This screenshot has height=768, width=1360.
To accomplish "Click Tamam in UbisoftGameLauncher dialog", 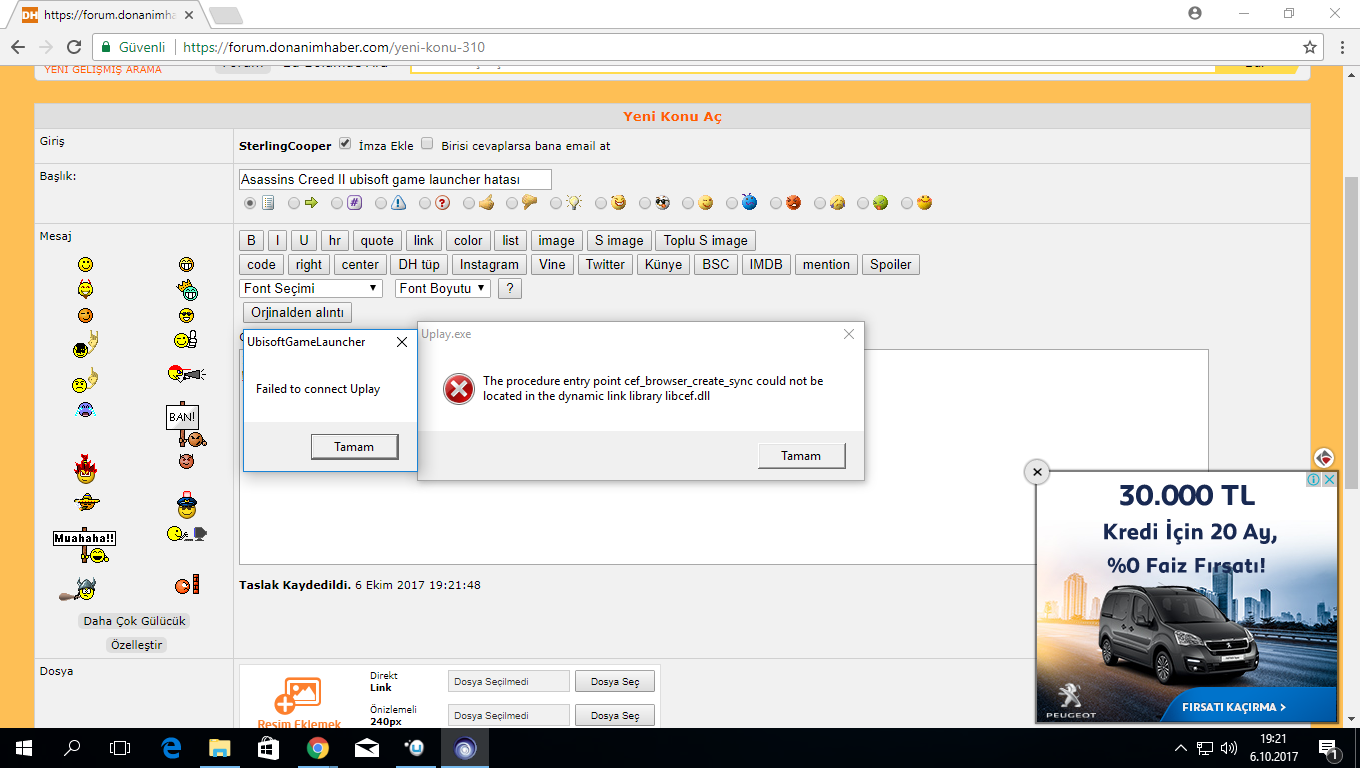I will pyautogui.click(x=354, y=447).
